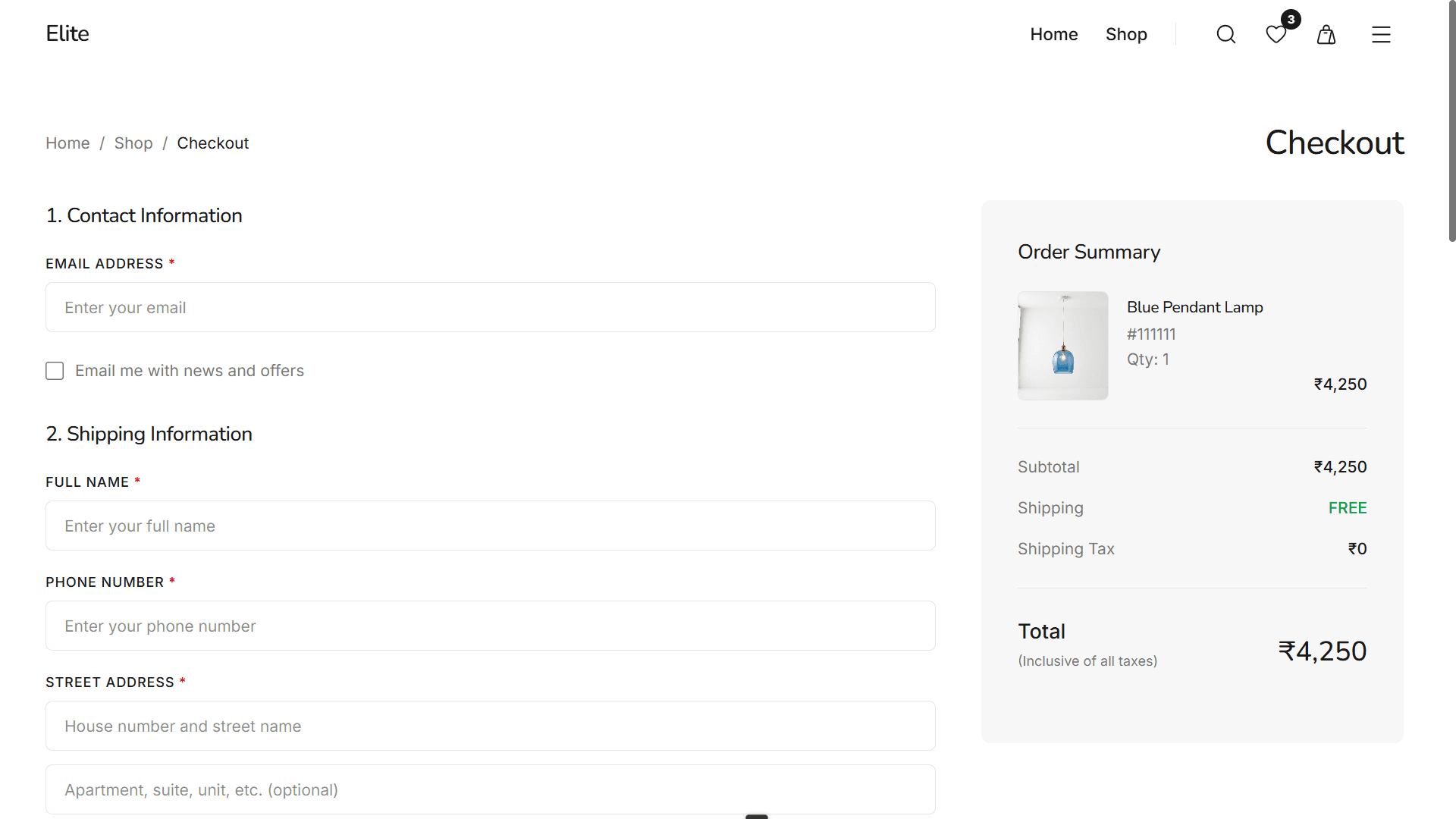Open the hamburger menu icon
Image resolution: width=1456 pixels, height=819 pixels.
click(x=1381, y=34)
